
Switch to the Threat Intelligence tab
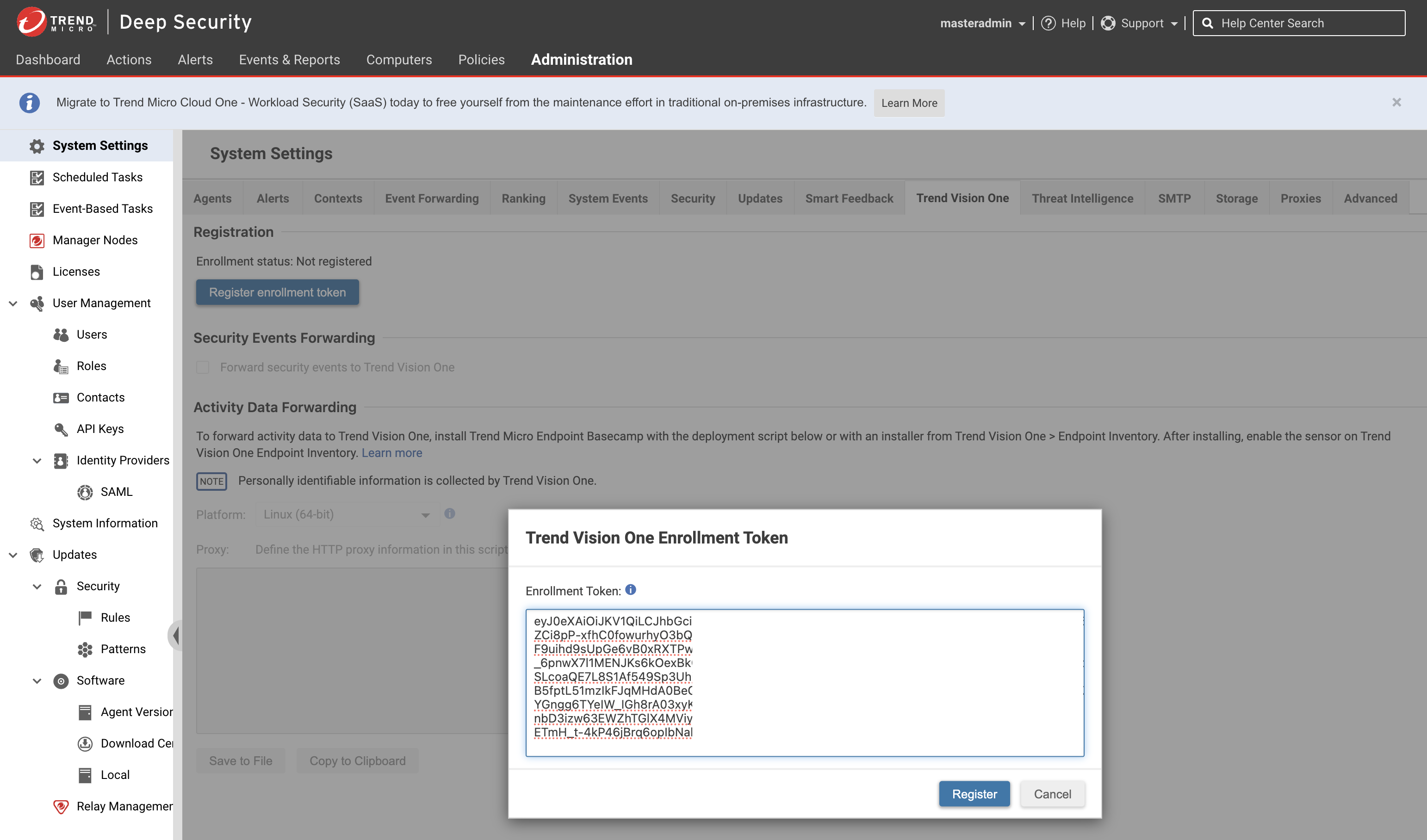click(x=1082, y=198)
